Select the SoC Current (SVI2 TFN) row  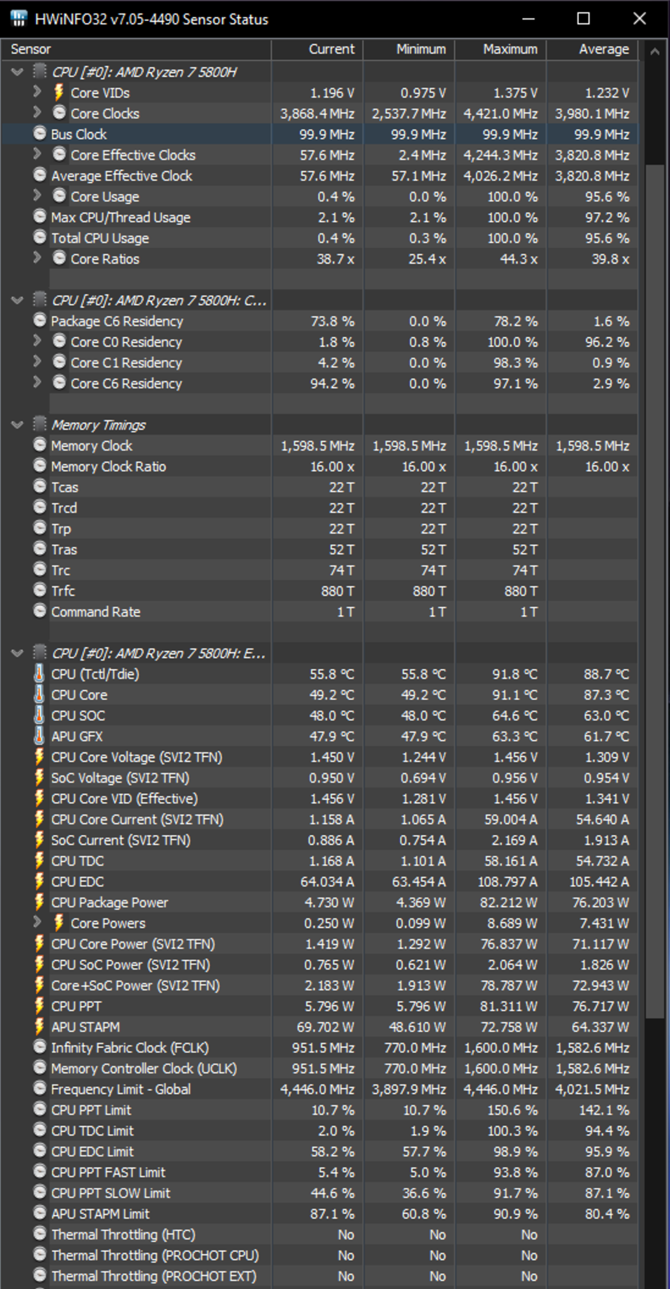click(320, 840)
